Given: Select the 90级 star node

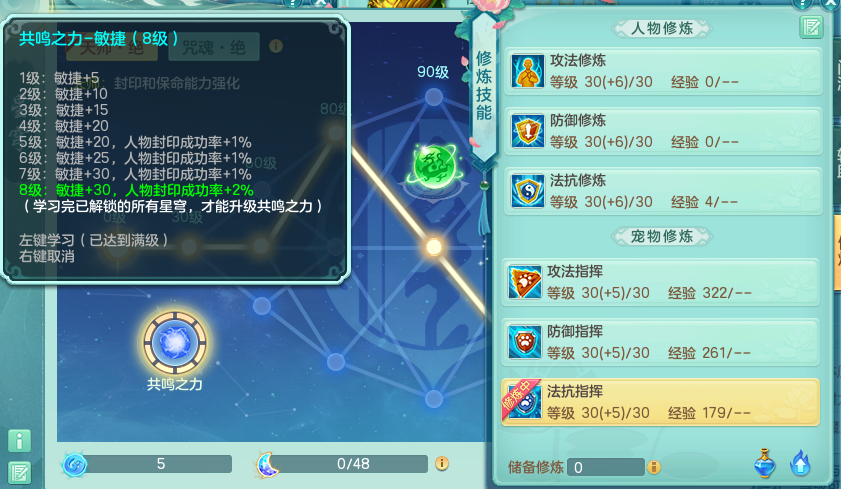Looking at the screenshot, I should (x=433, y=97).
